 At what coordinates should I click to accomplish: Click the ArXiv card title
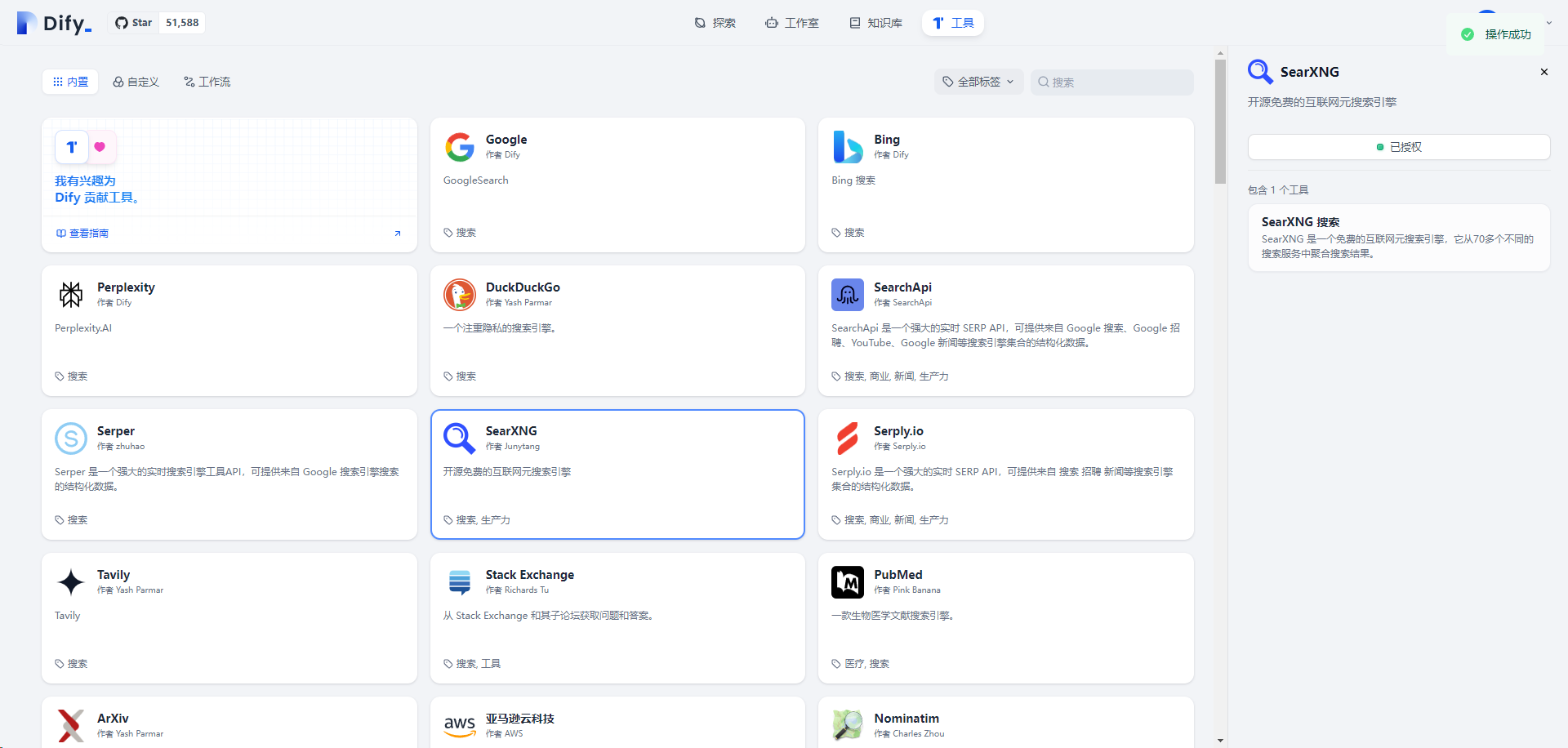(x=113, y=719)
